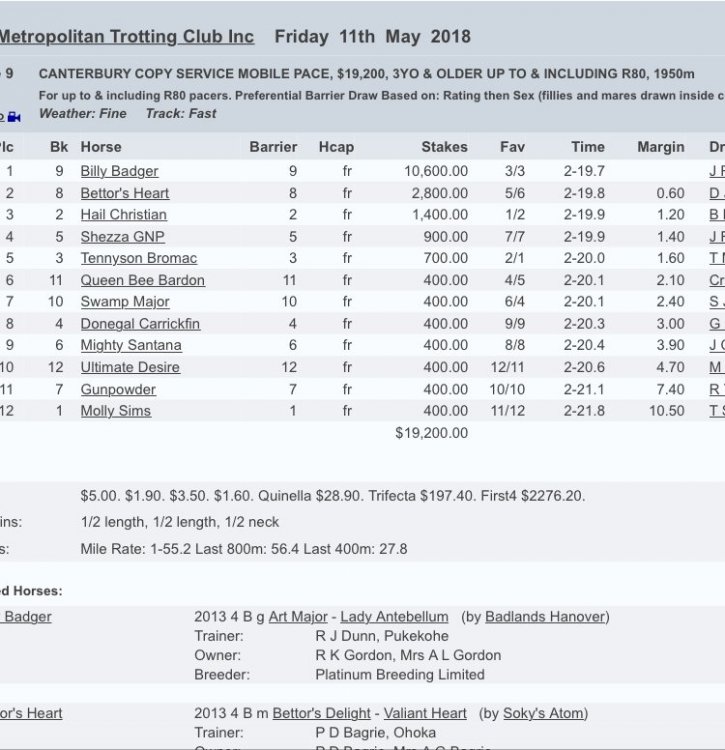Click the Hail Christian horse link

123,215
